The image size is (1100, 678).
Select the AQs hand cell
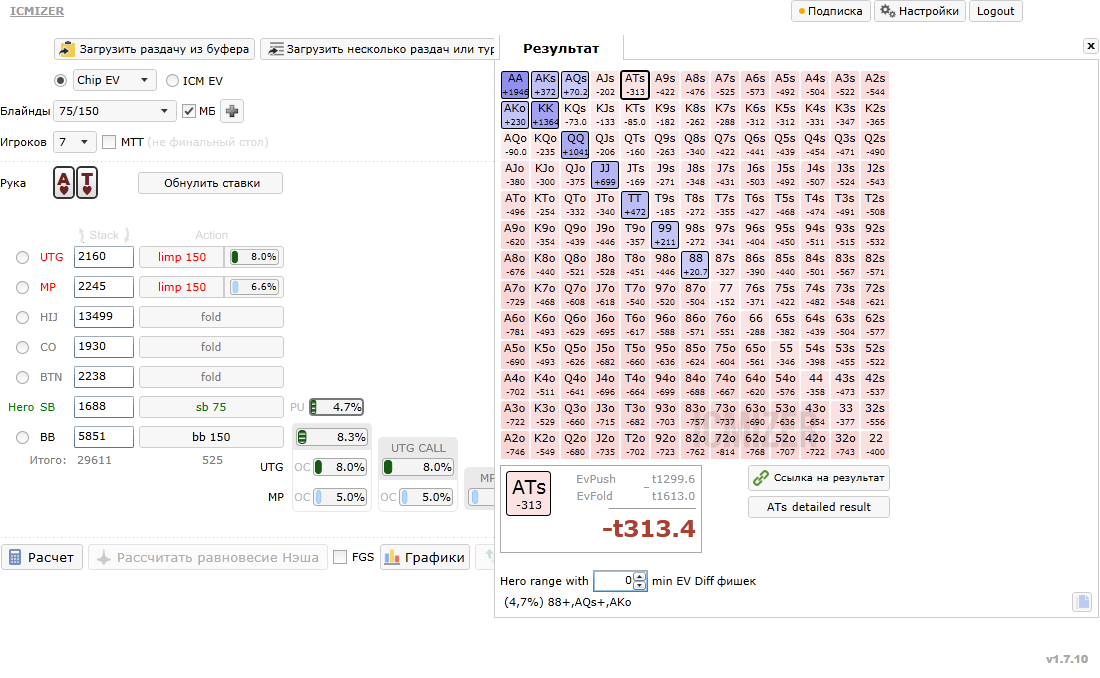click(575, 85)
